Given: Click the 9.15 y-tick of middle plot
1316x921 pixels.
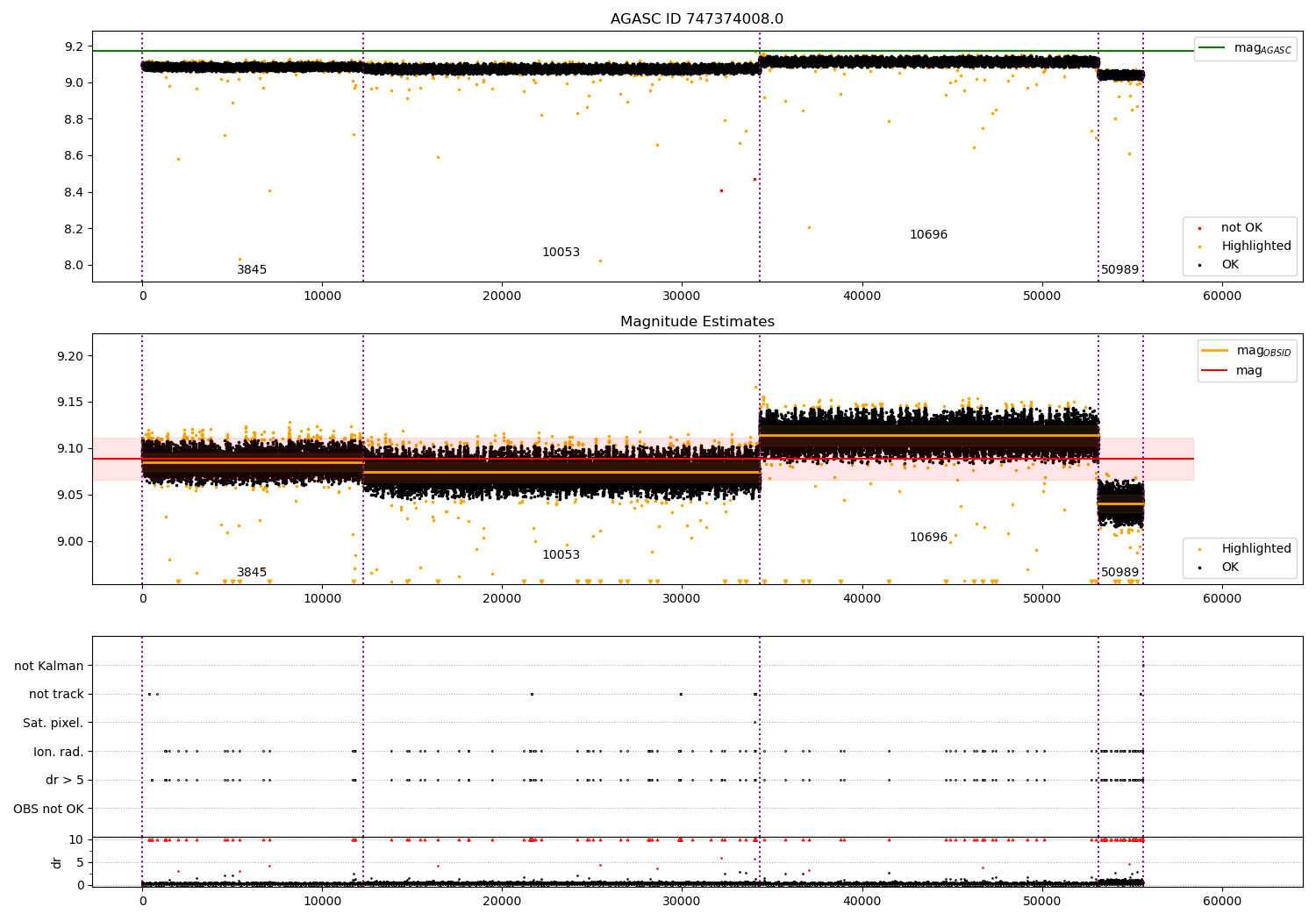Looking at the screenshot, I should (x=70, y=403).
